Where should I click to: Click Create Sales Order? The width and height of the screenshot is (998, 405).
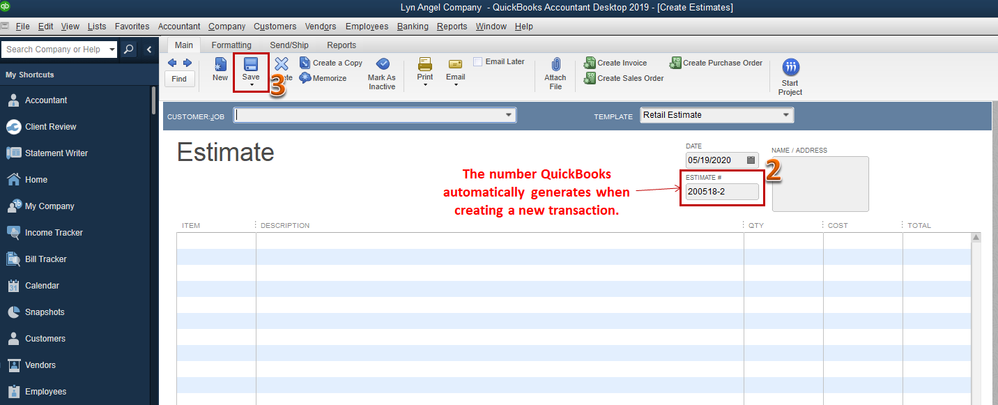point(624,78)
